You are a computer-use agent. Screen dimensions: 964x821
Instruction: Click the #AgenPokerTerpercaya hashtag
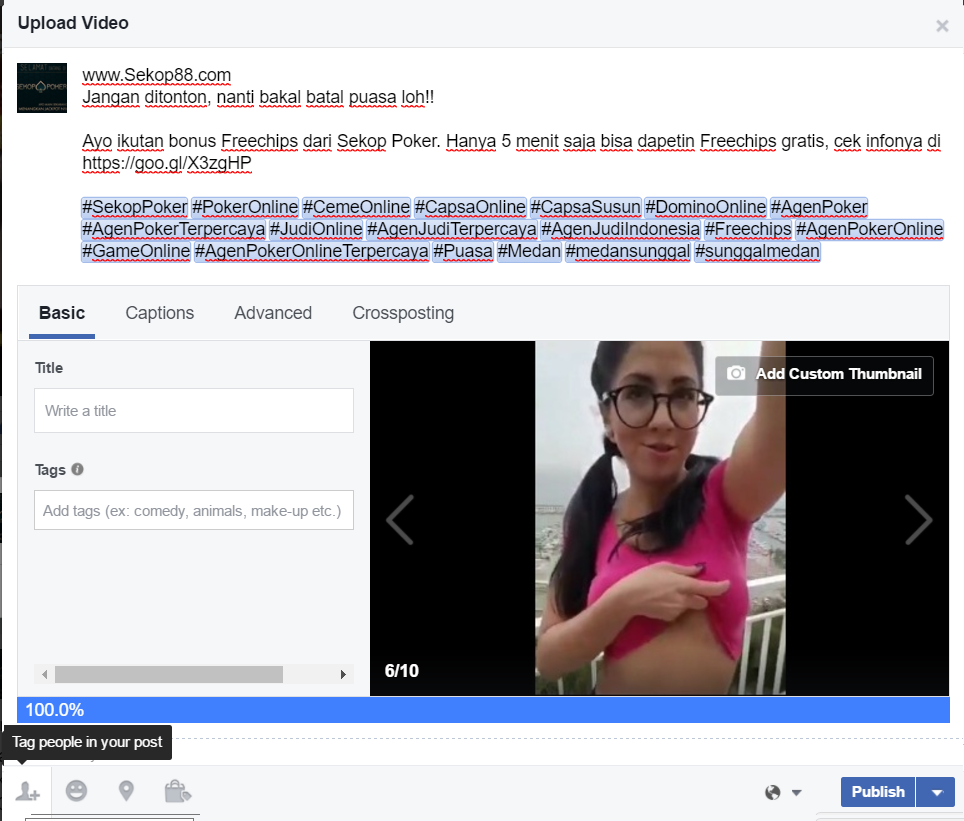point(173,229)
